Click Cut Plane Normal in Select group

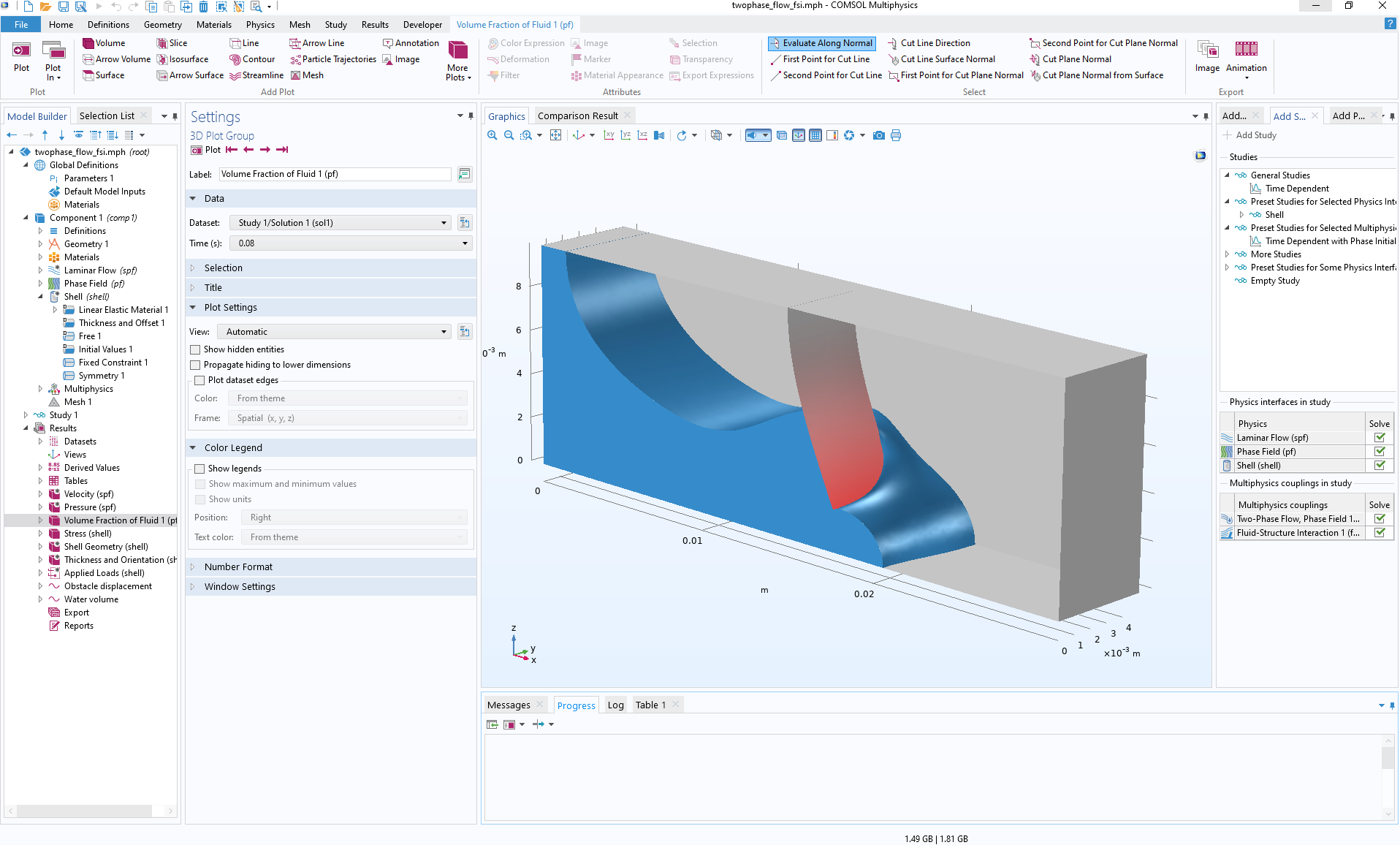coord(1071,59)
